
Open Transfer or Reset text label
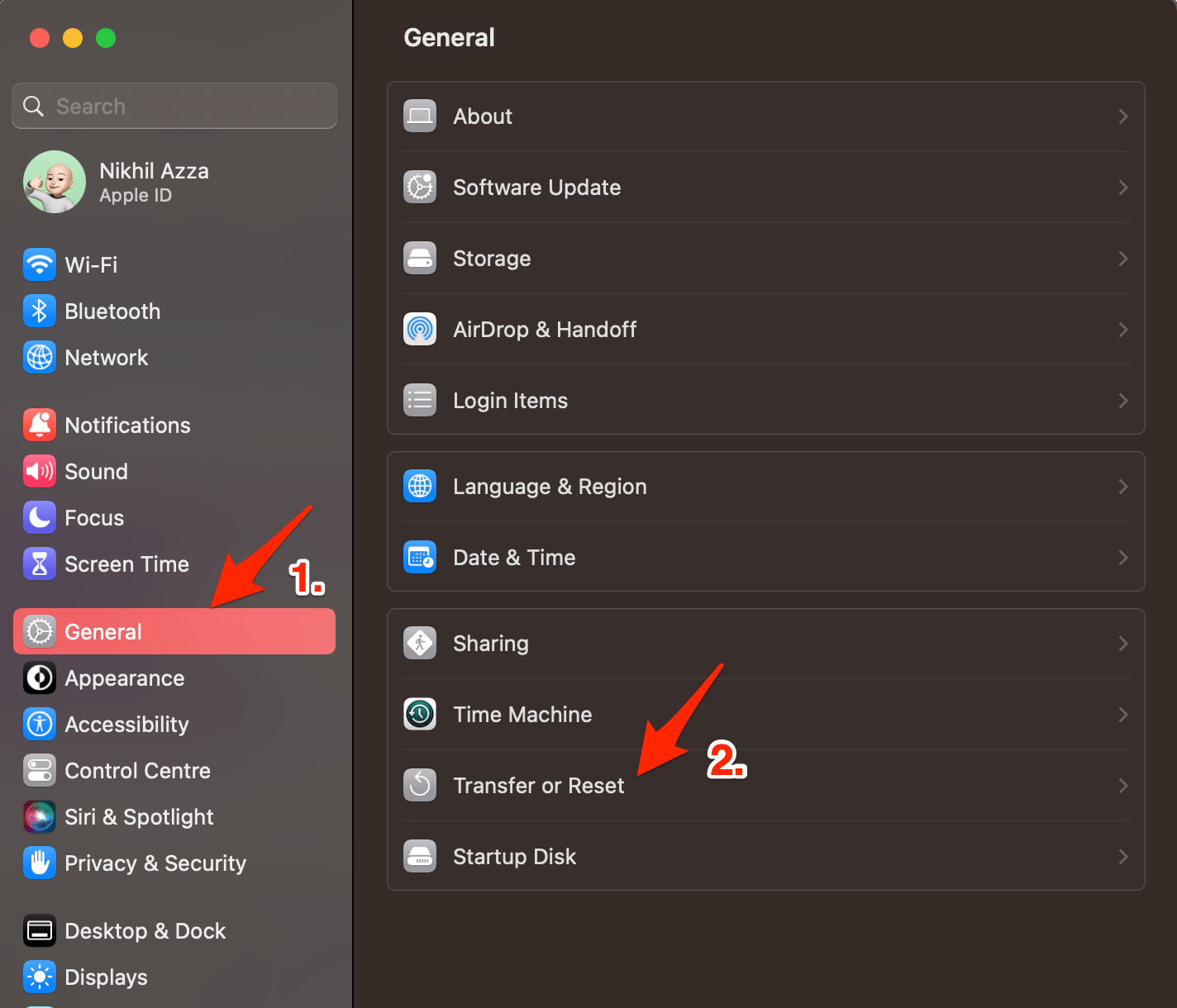[x=539, y=786]
